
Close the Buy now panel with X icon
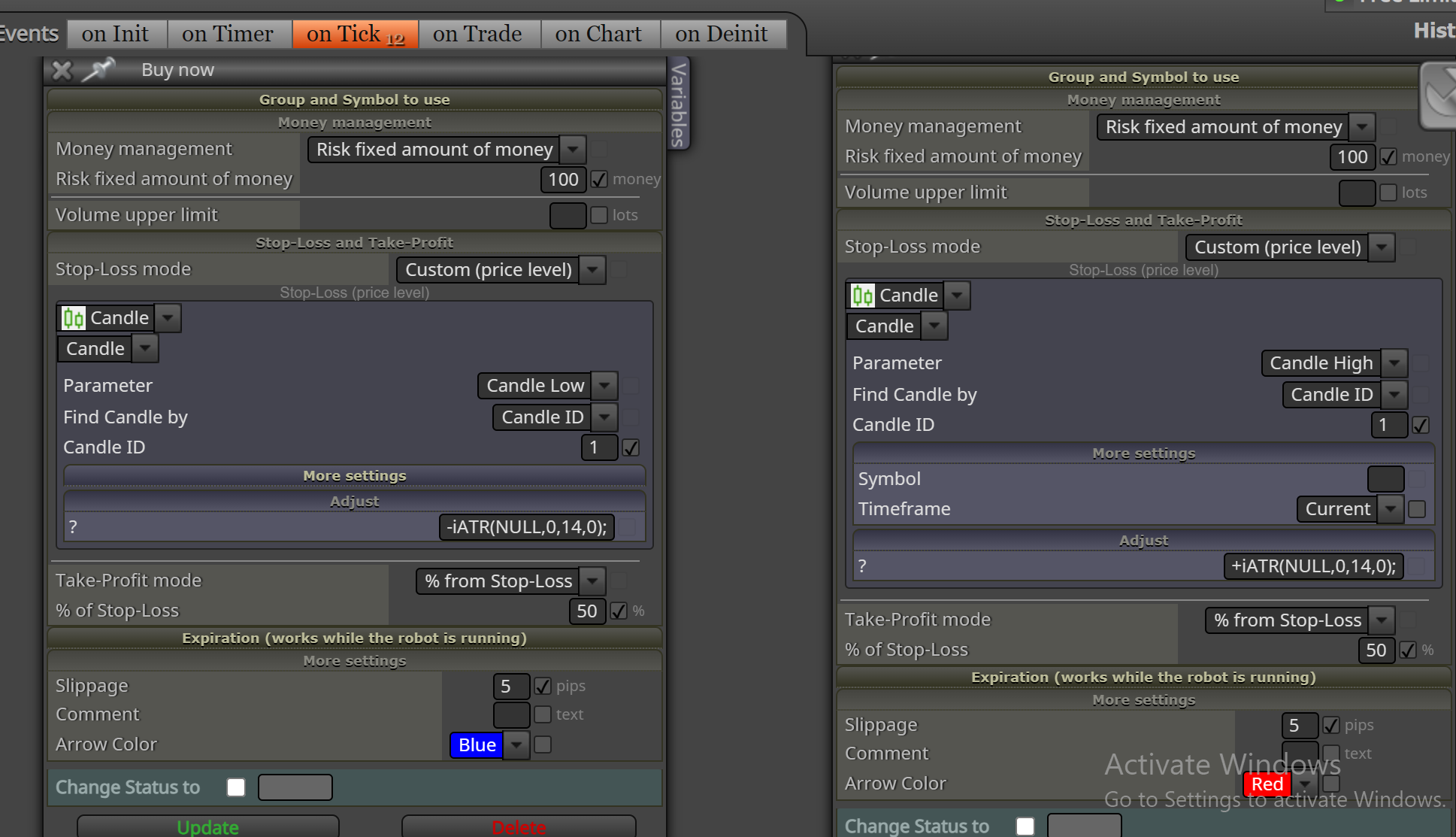[62, 71]
